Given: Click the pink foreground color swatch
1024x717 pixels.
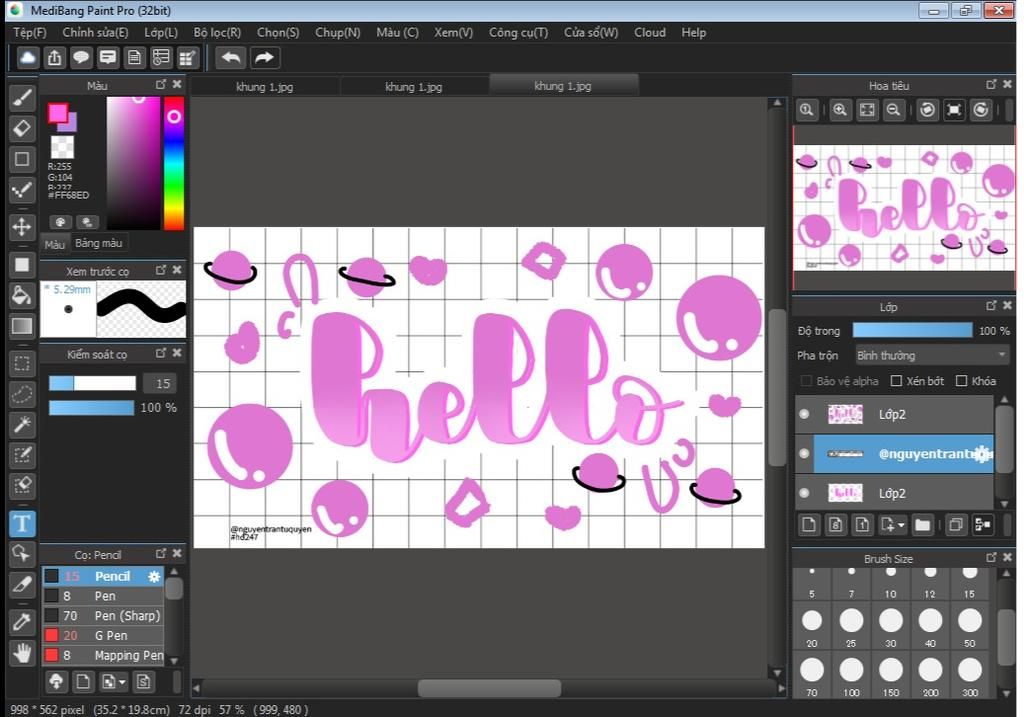Looking at the screenshot, I should [x=57, y=114].
